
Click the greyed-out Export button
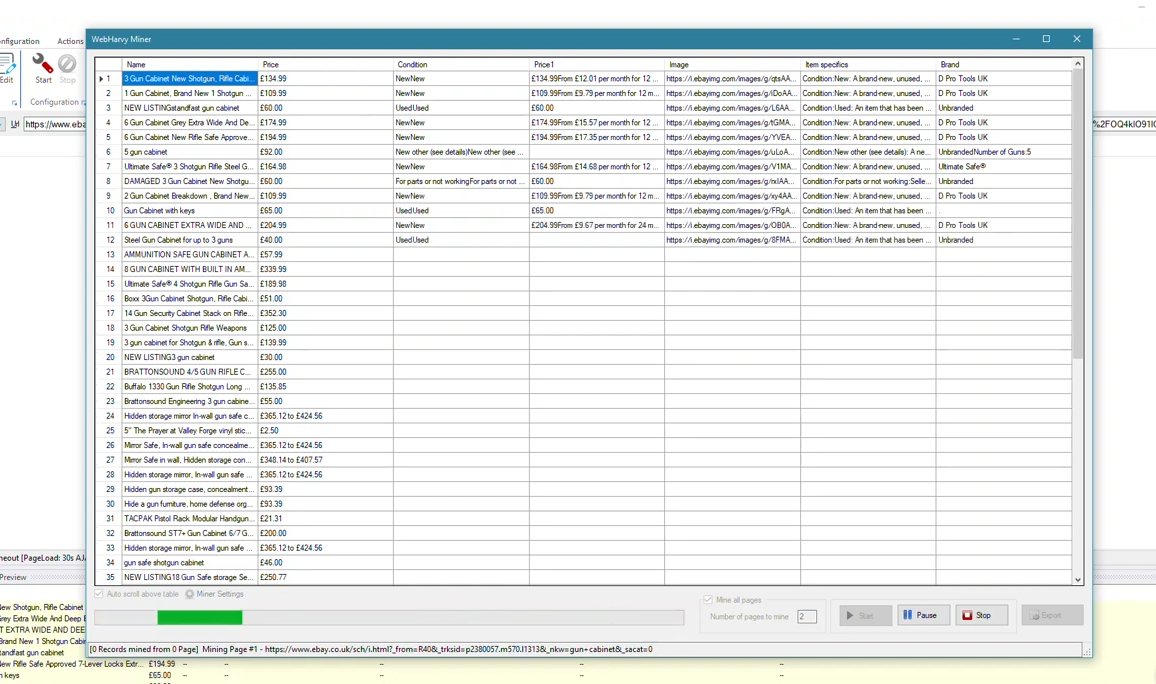[1051, 615]
